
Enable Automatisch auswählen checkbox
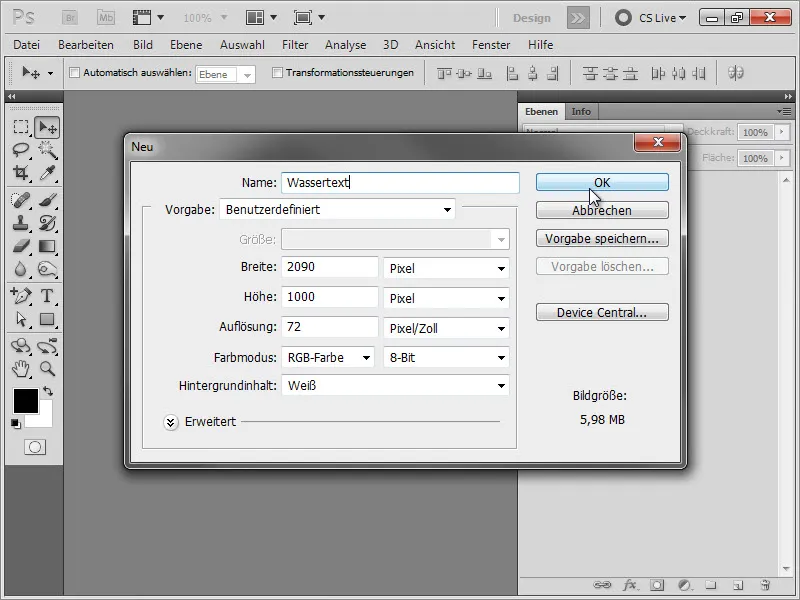pyautogui.click(x=74, y=72)
